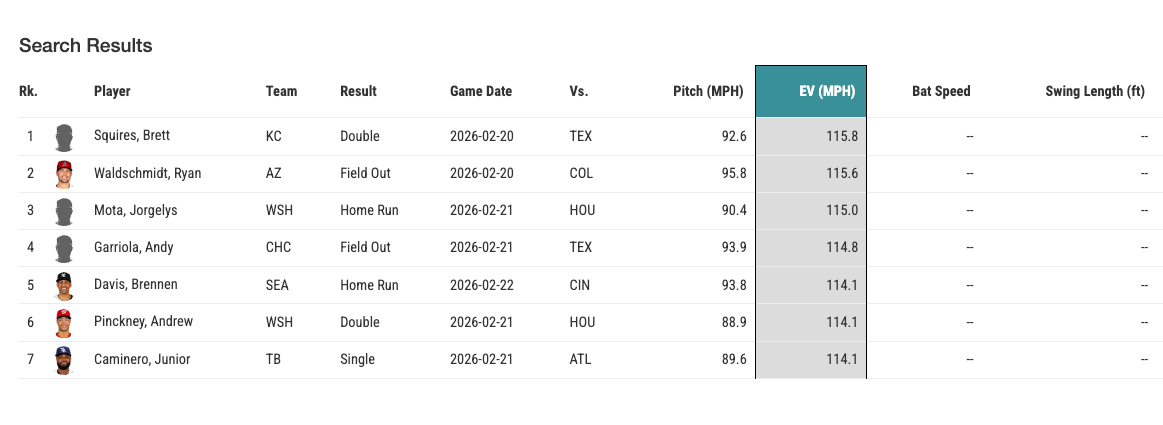This screenshot has height=425, width=1163.
Task: Sort table by Player column header
Action: pyautogui.click(x=112, y=91)
